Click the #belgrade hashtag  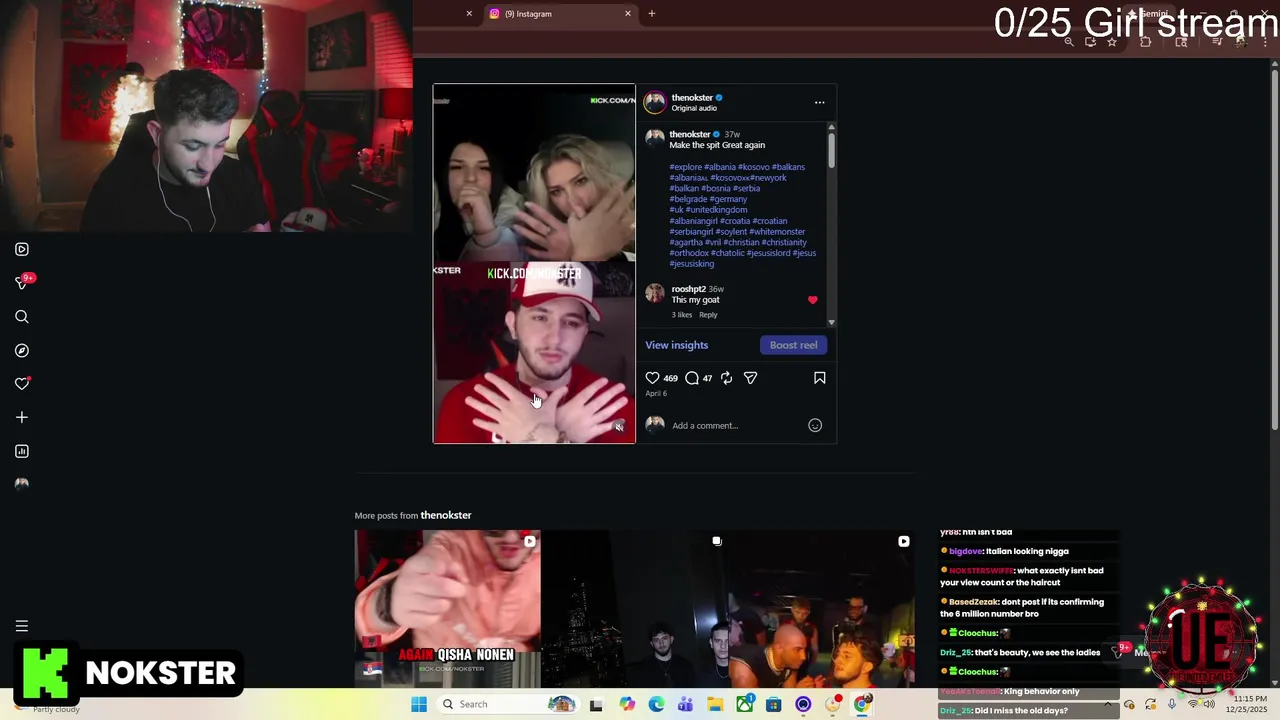(x=688, y=199)
